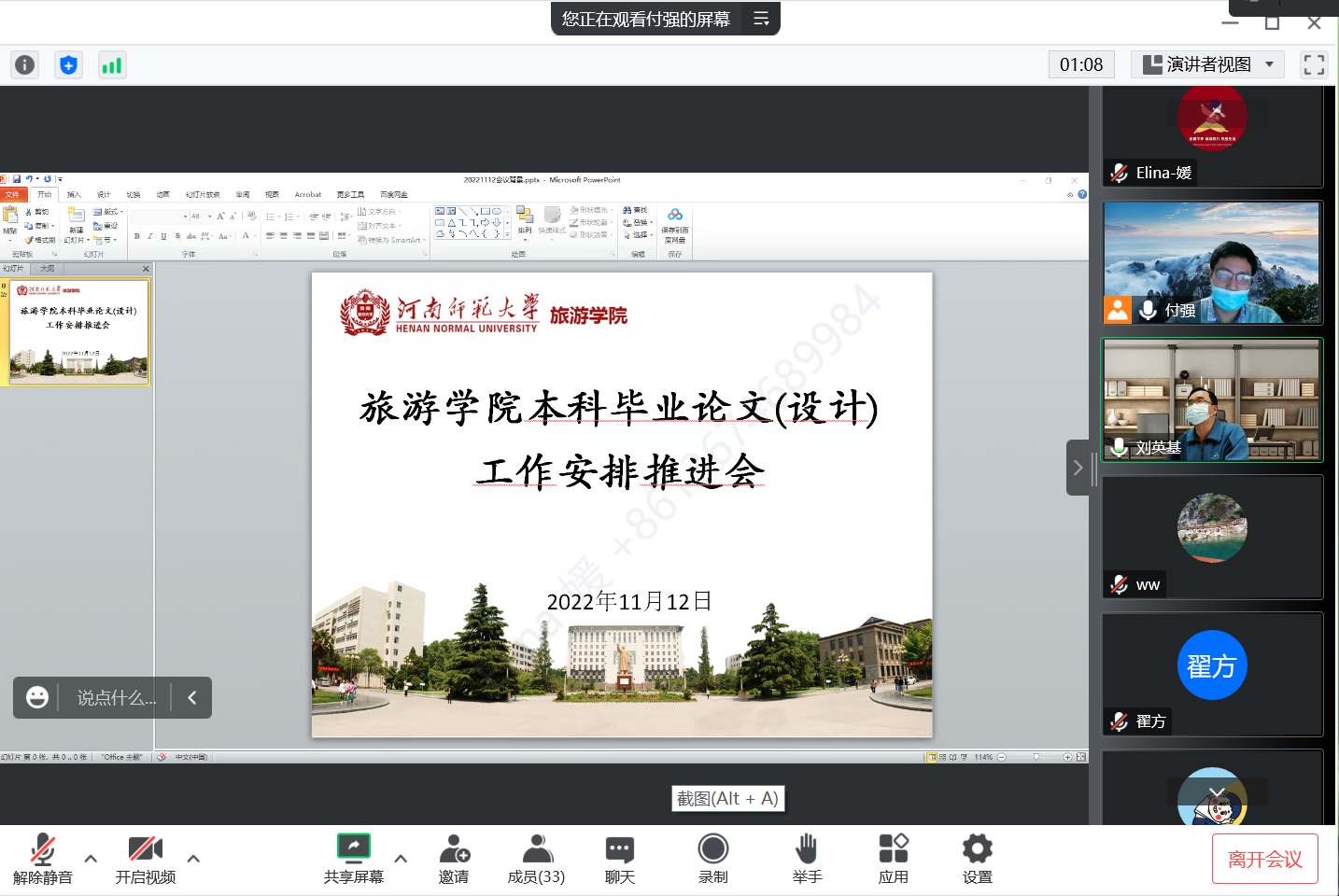Close the PowerPoint slide pane X

point(146,269)
